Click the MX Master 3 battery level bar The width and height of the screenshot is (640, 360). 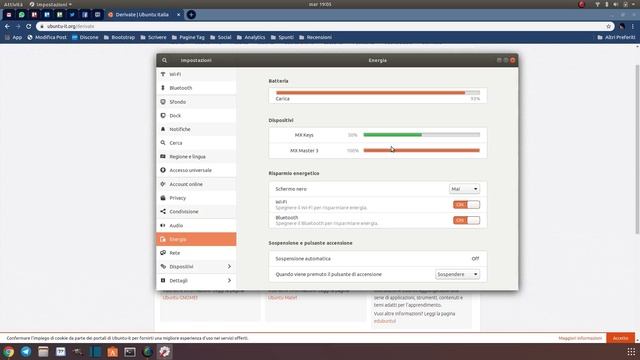point(422,150)
